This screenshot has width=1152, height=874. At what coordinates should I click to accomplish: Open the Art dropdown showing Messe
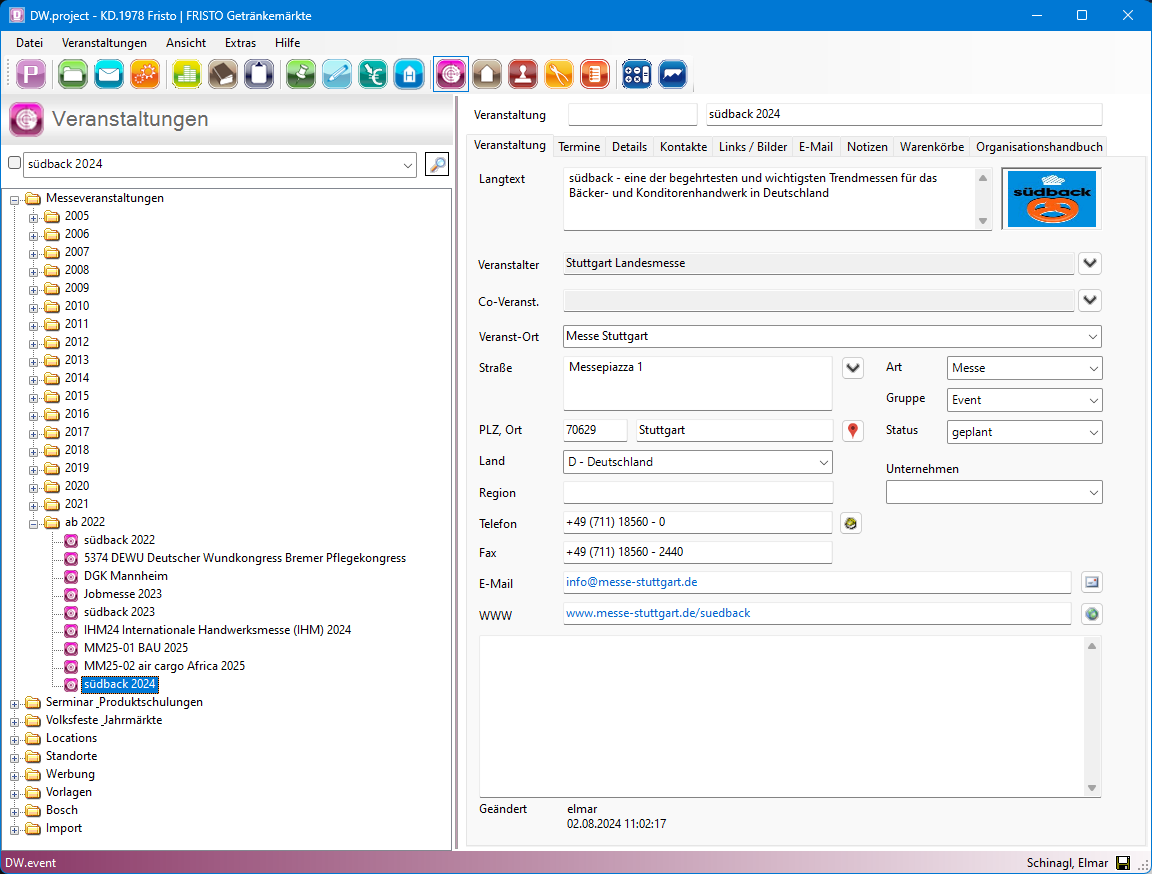tap(1093, 368)
